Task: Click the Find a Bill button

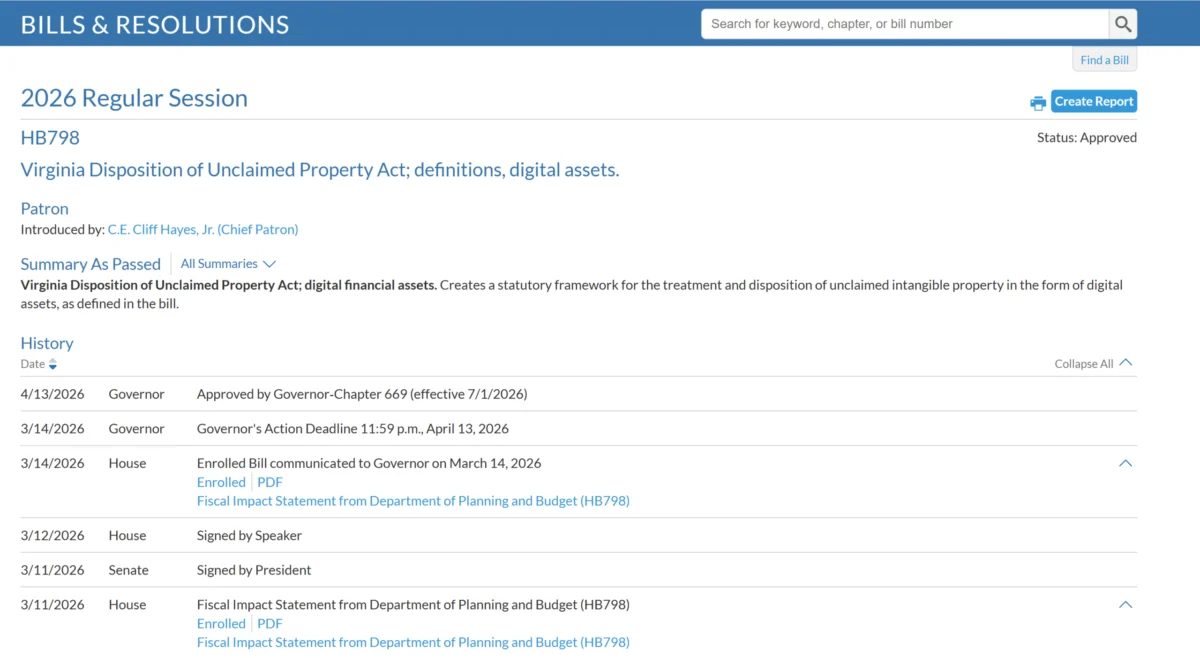Action: click(1104, 59)
